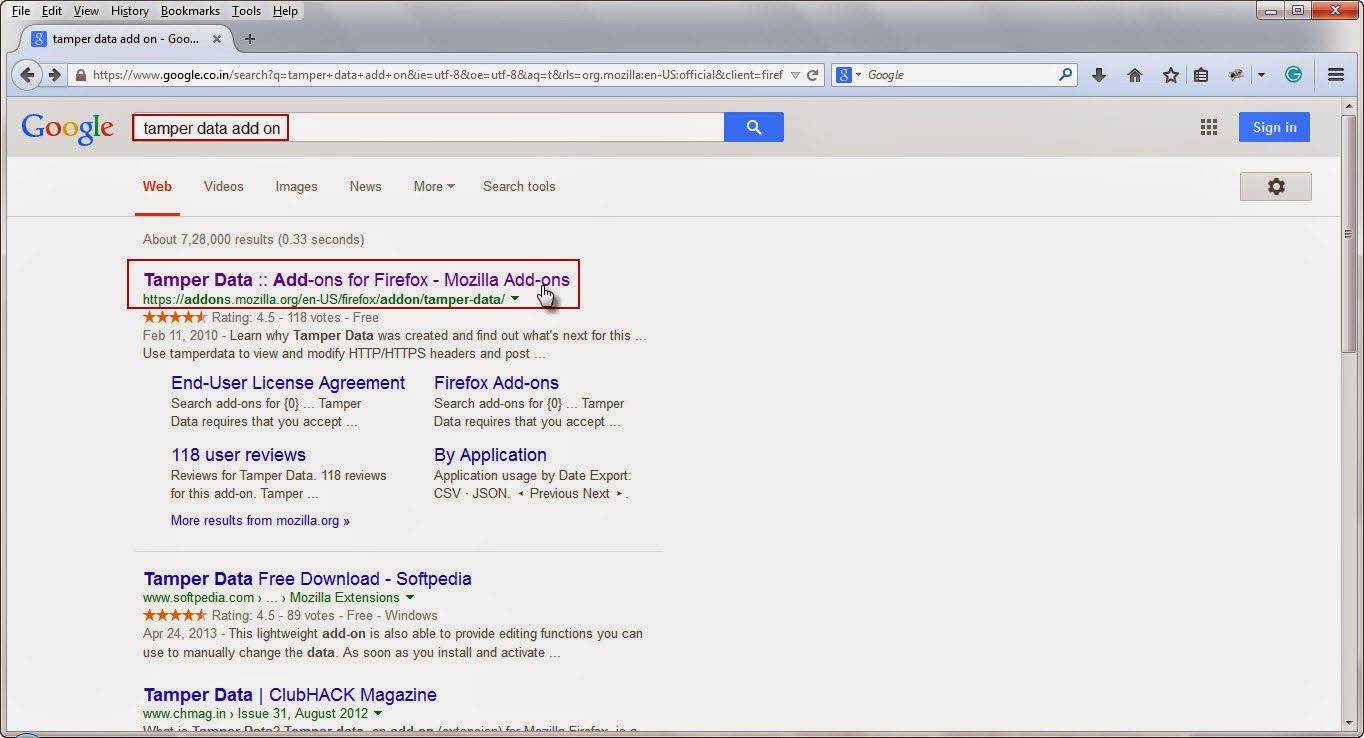The height and width of the screenshot is (738, 1364).
Task: Open End-User License Agreement sitelink
Action: pyautogui.click(x=288, y=383)
